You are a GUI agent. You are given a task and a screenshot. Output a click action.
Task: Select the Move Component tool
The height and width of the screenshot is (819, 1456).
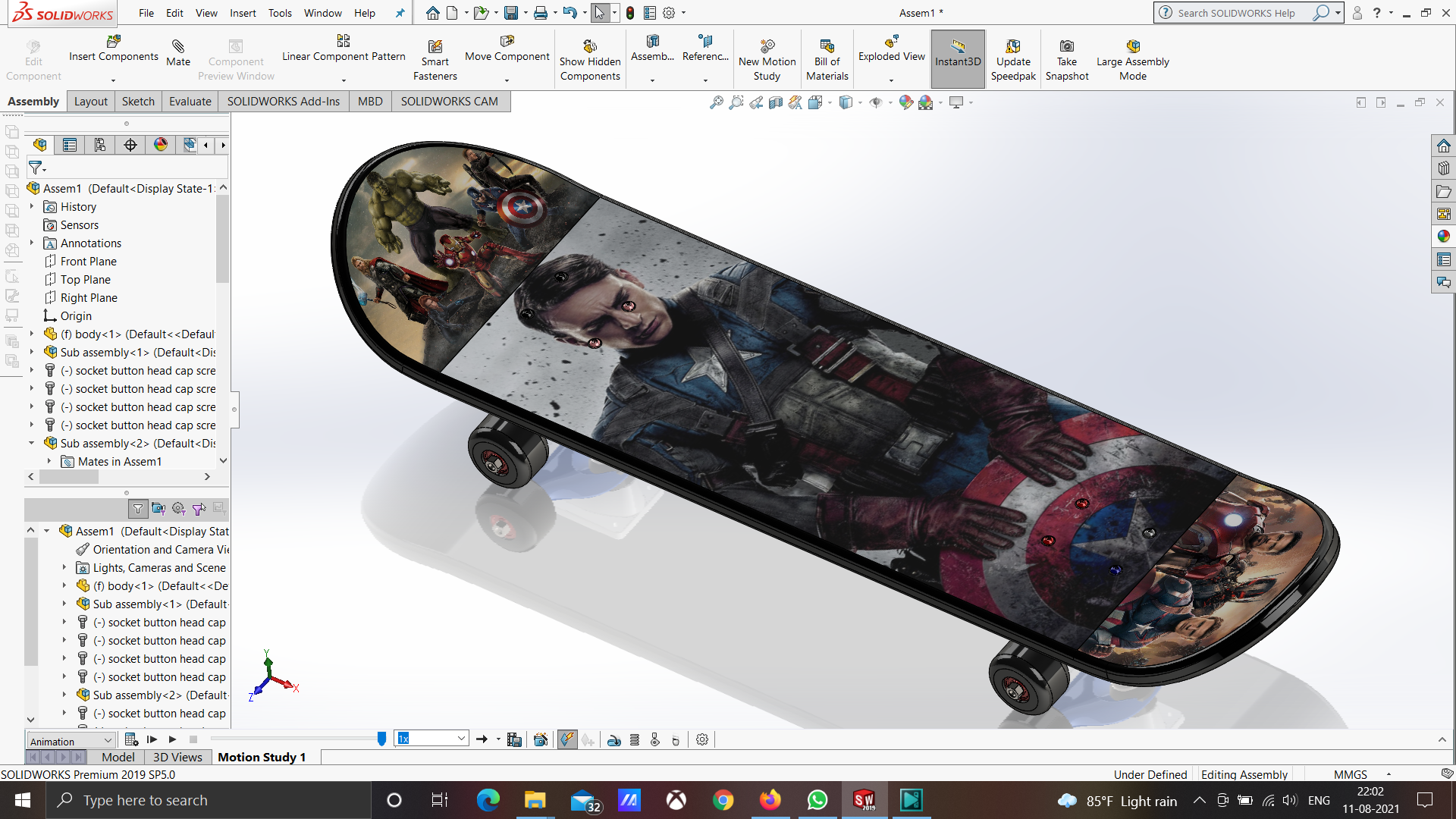[x=507, y=49]
